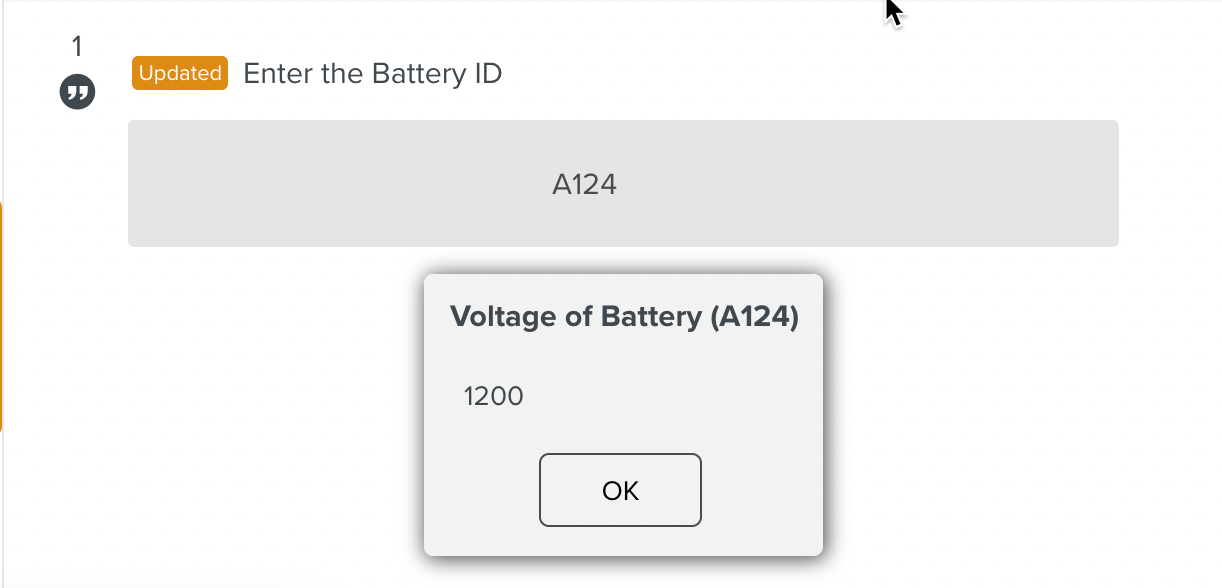Select the step number 1 label
The height and width of the screenshot is (588, 1222).
(x=77, y=46)
